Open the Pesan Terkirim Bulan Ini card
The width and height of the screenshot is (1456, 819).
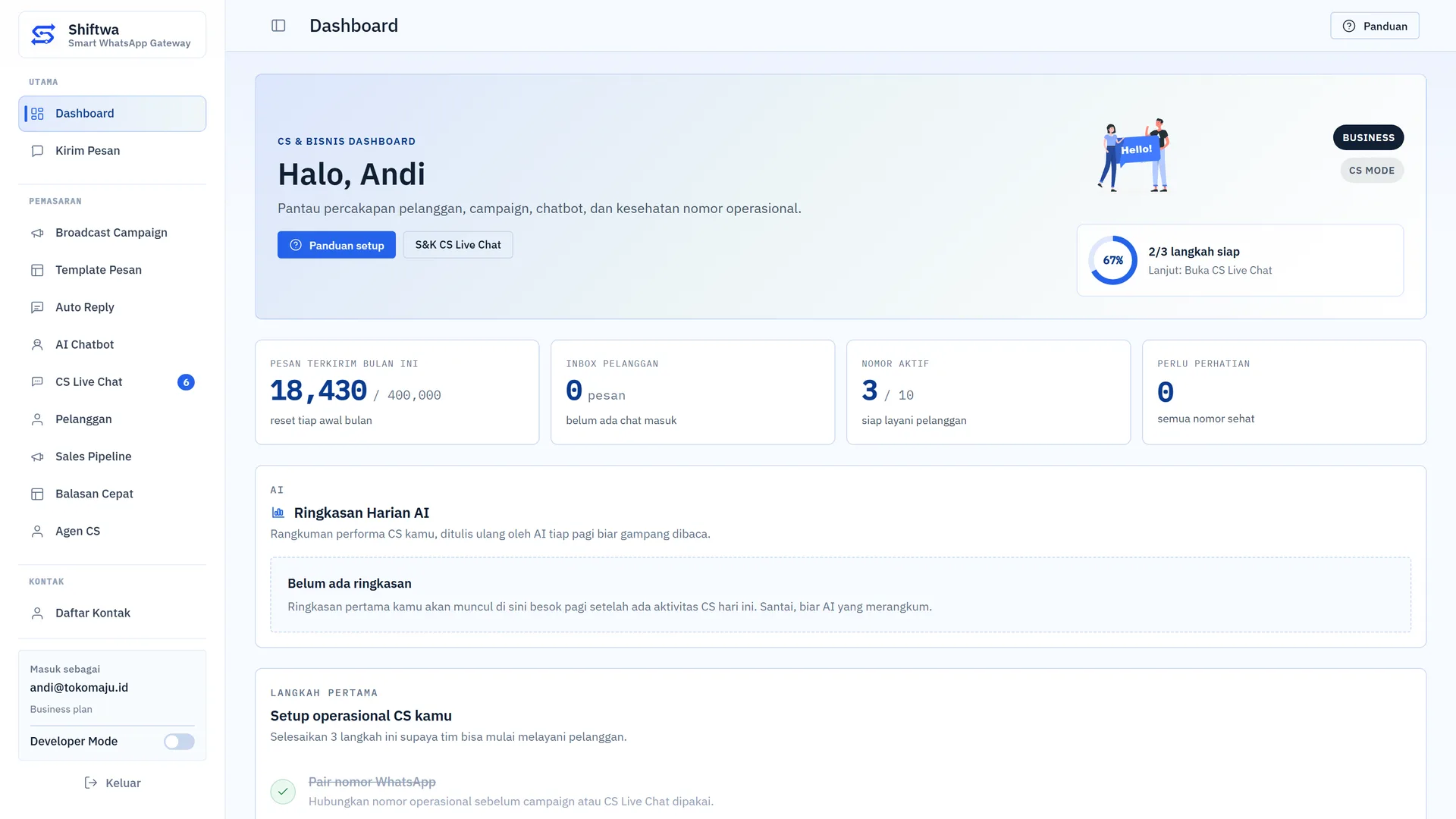pos(397,392)
